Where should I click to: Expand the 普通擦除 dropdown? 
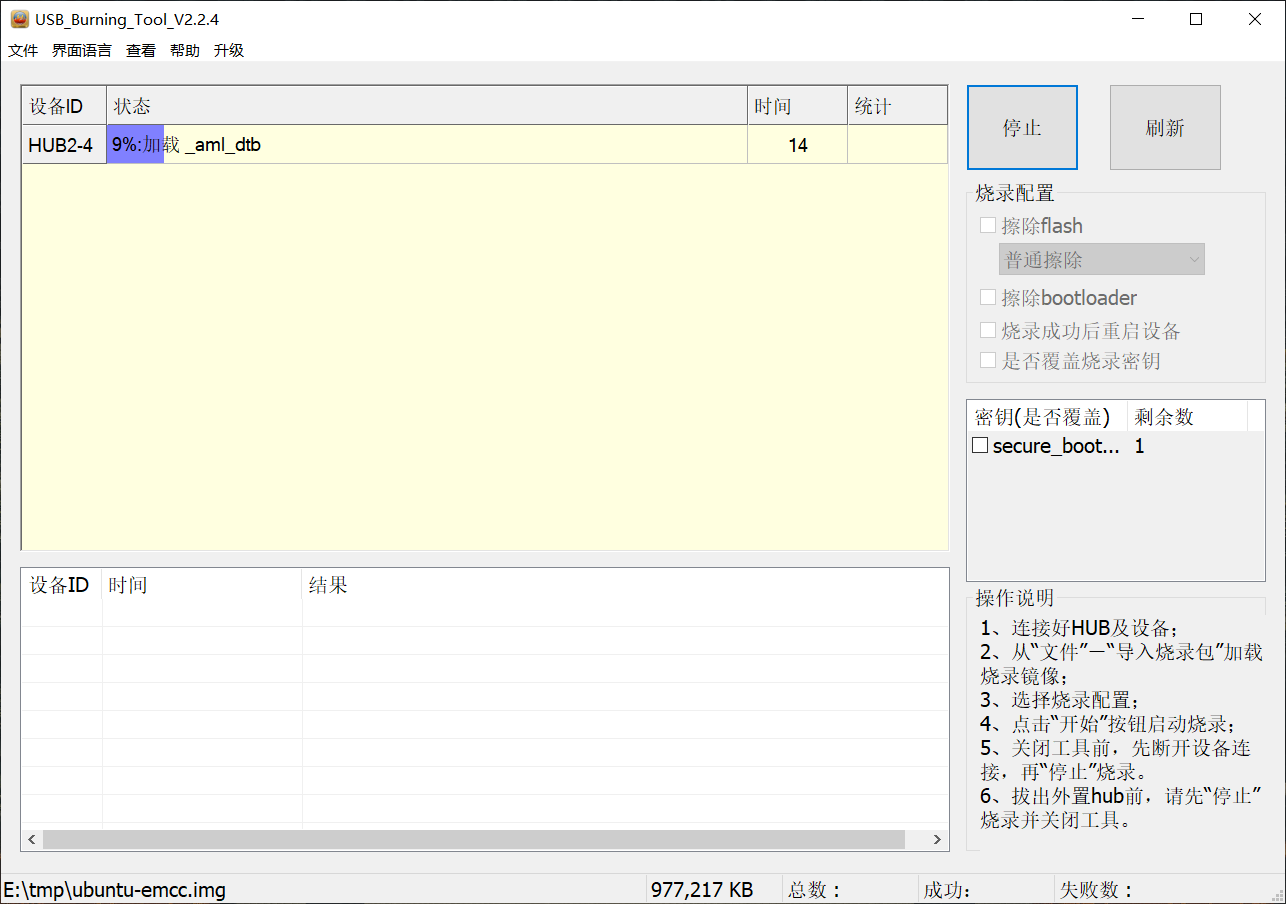pos(1102,260)
